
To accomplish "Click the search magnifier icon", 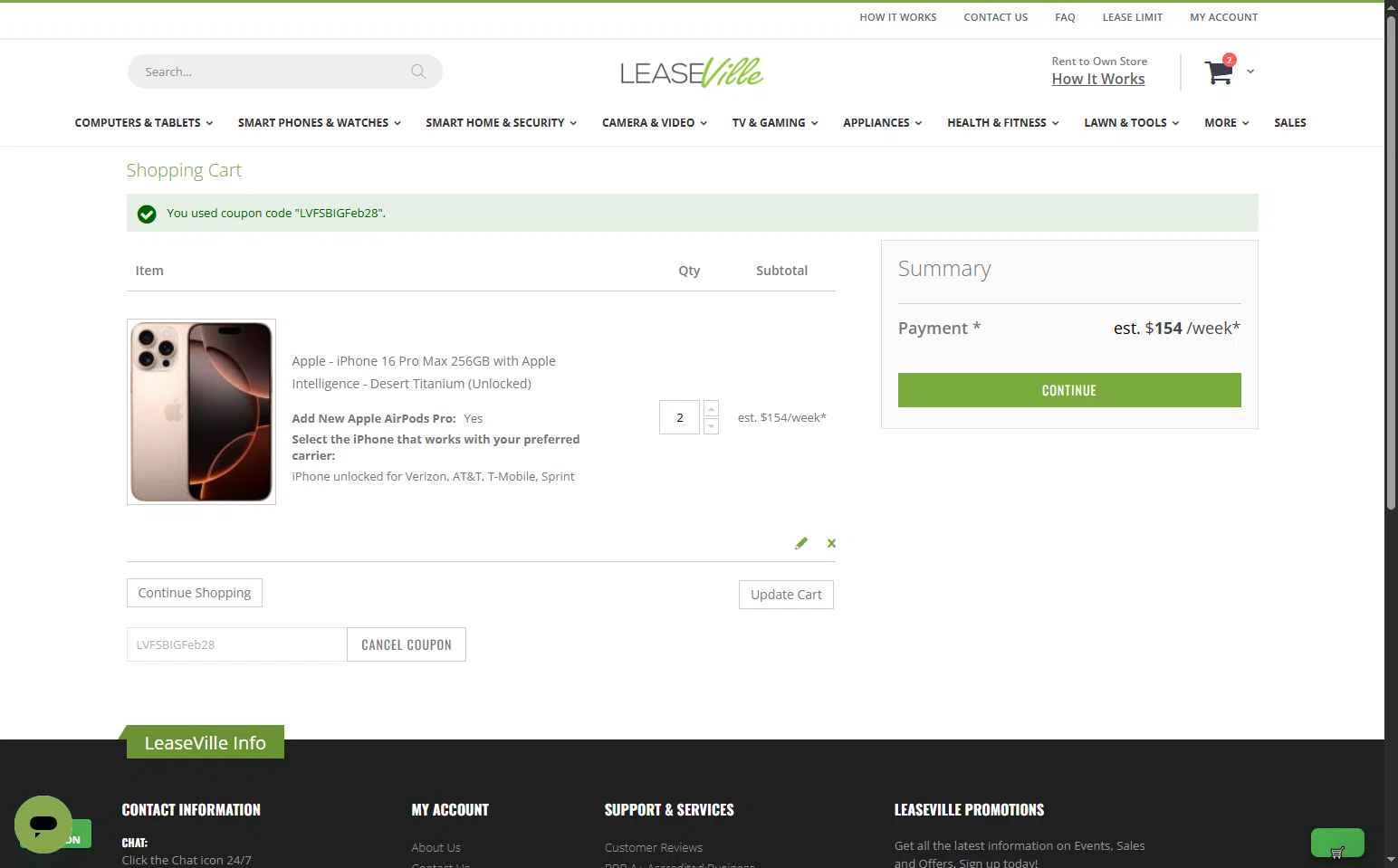I will [418, 72].
